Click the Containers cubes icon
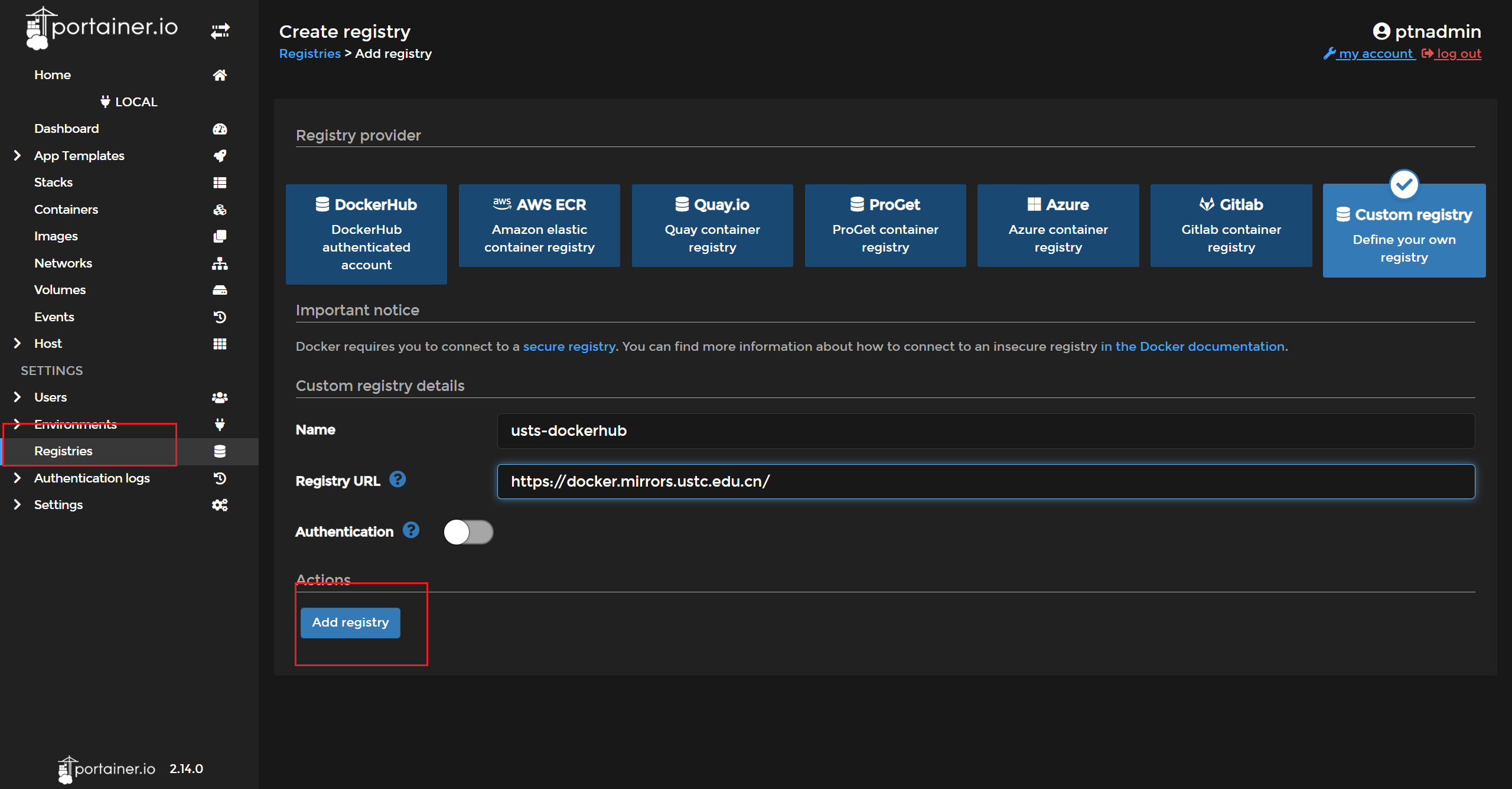Image resolution: width=1512 pixels, height=789 pixels. 220,210
